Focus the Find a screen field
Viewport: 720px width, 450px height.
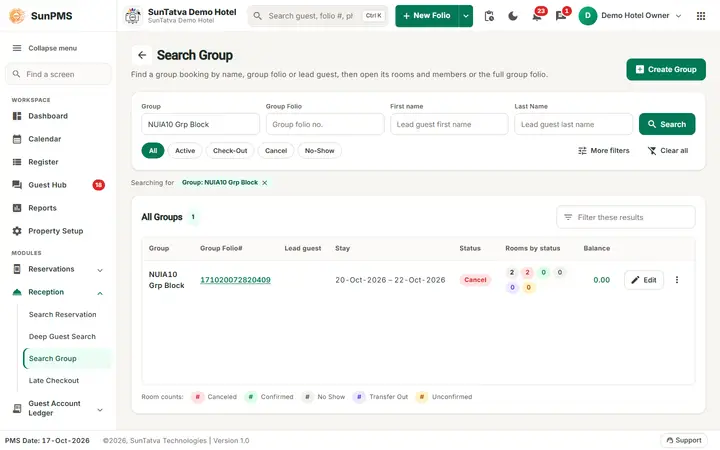58,74
